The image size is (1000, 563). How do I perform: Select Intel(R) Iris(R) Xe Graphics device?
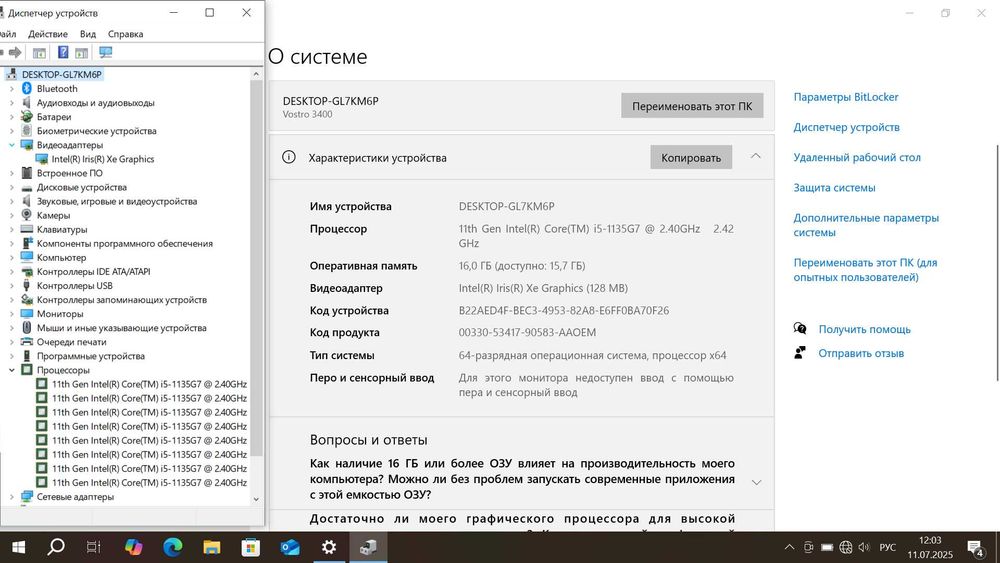[103, 159]
